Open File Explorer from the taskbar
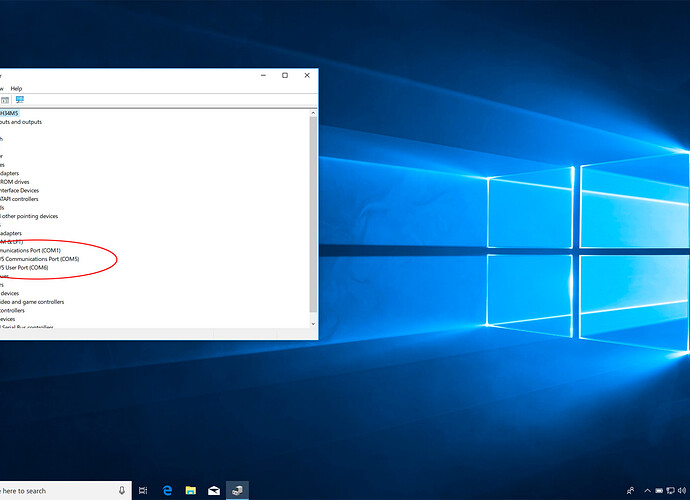 click(x=191, y=490)
